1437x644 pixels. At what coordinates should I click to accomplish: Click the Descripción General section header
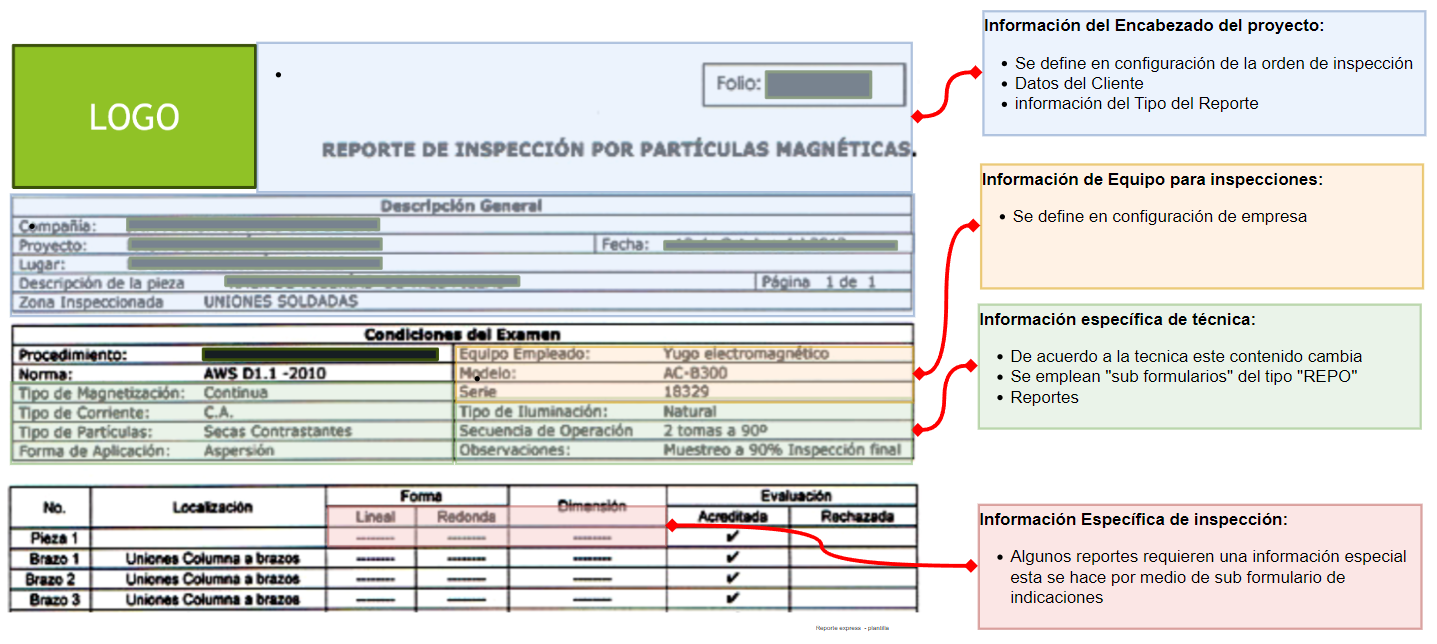click(x=461, y=206)
